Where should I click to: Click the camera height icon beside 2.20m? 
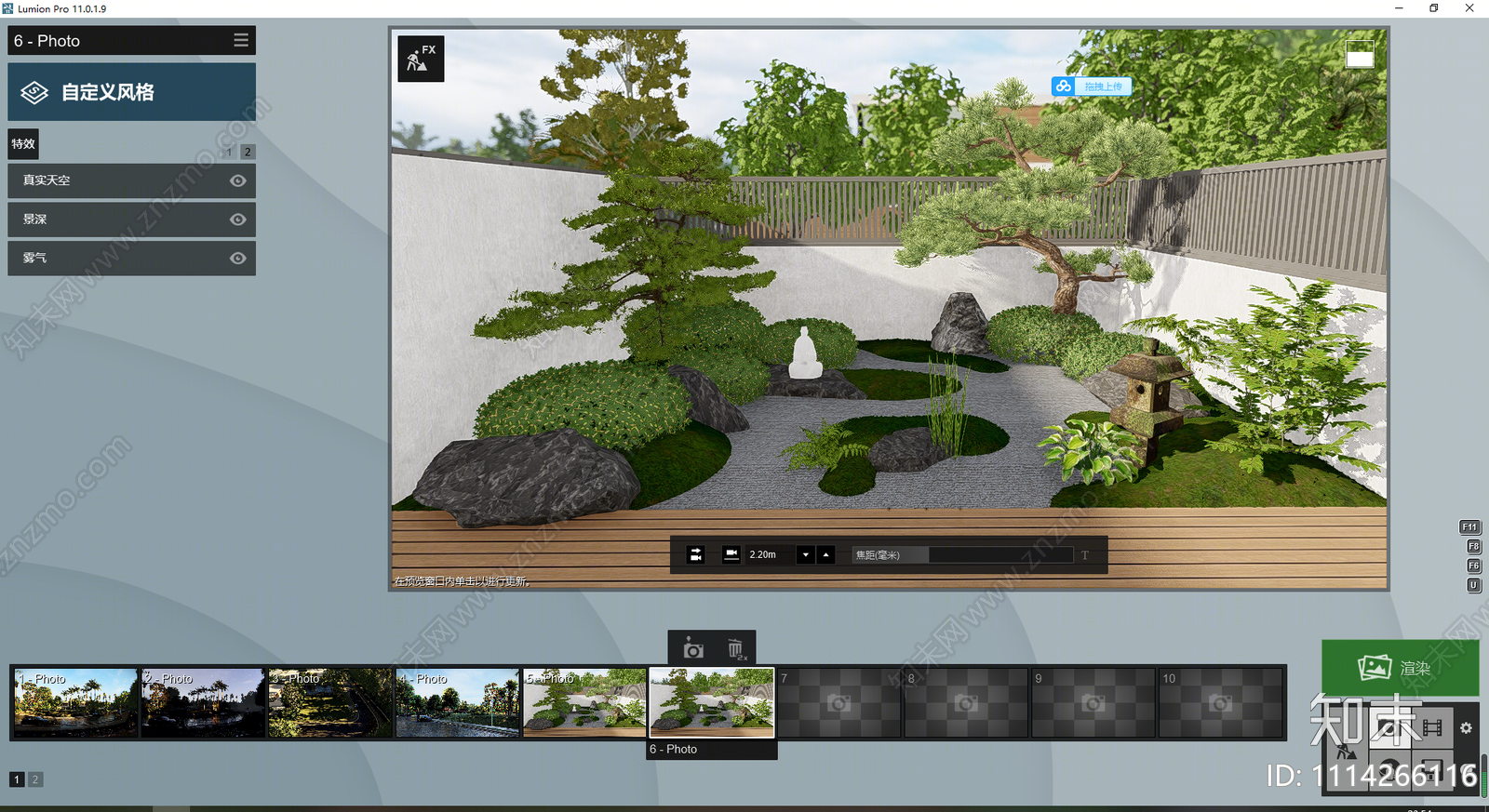(x=731, y=554)
